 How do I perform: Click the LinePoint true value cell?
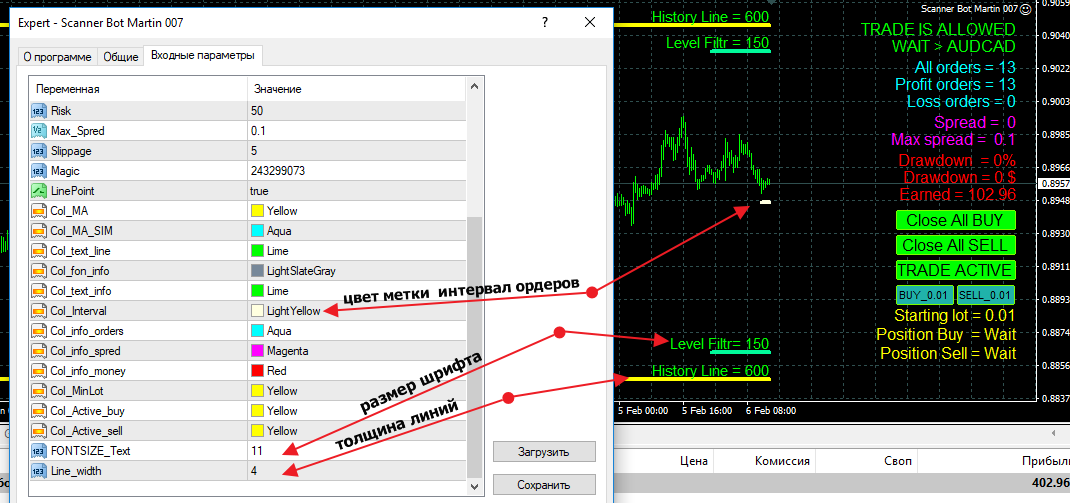coord(356,191)
